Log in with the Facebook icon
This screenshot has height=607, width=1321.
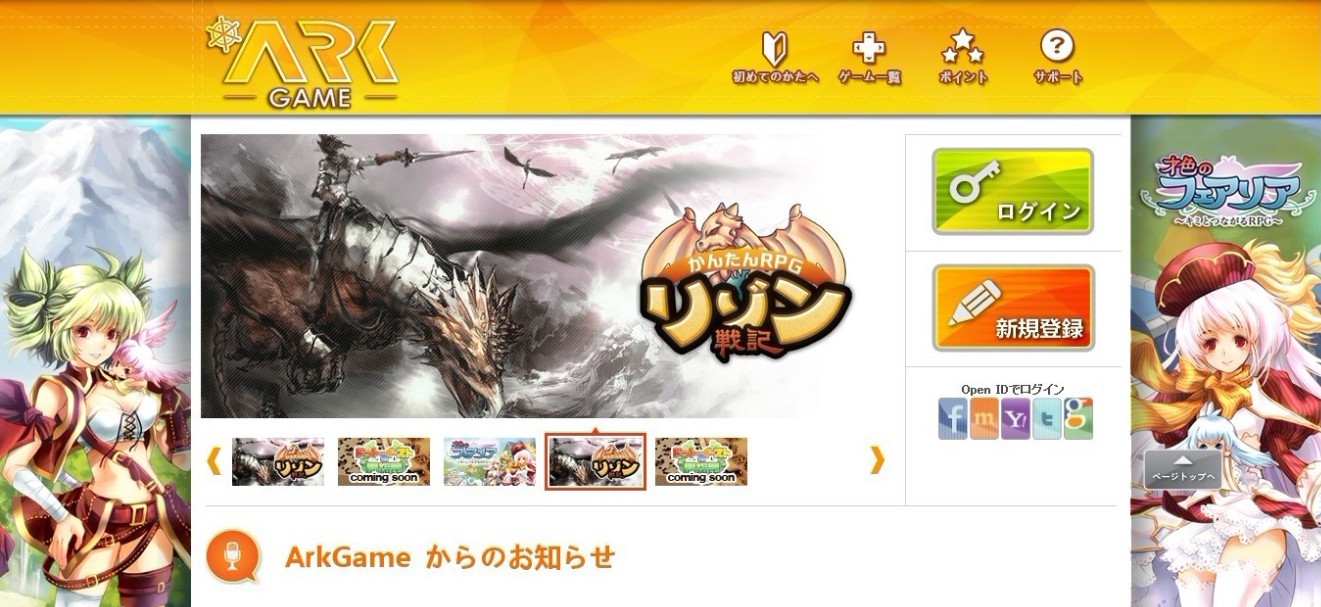[952, 418]
